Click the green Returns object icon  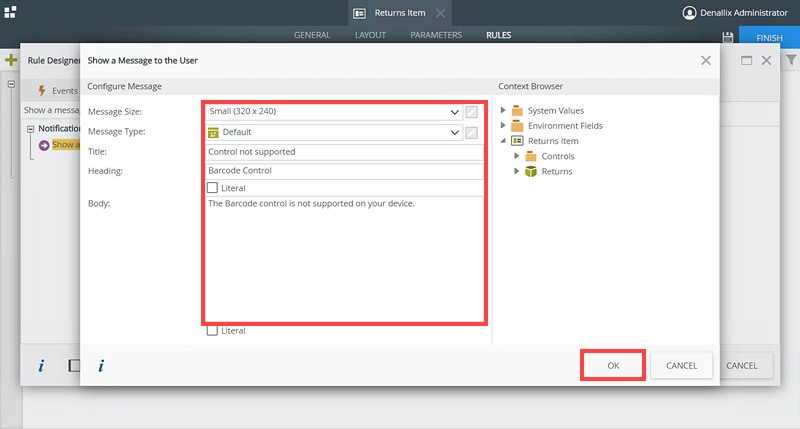pos(531,171)
